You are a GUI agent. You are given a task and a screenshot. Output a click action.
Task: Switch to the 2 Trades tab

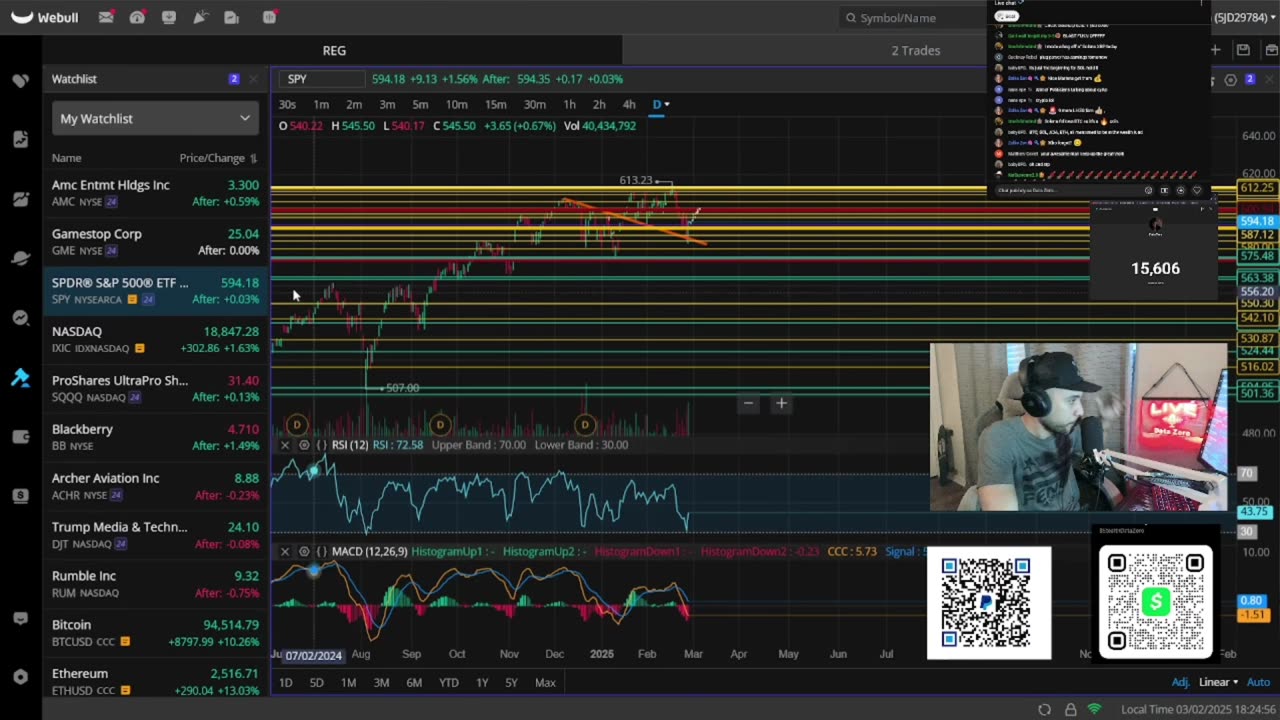(916, 50)
